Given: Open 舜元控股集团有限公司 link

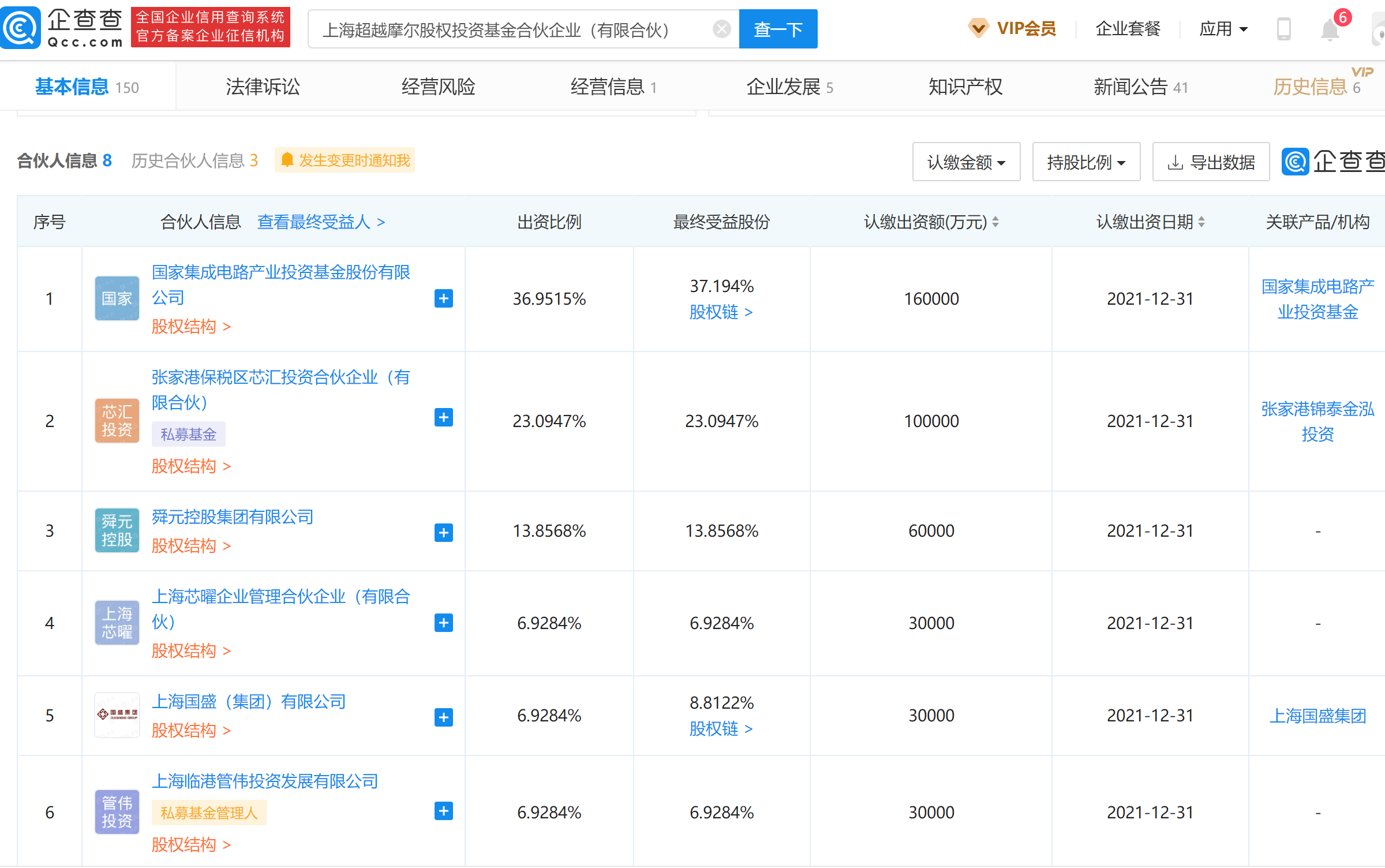Looking at the screenshot, I should 233,517.
